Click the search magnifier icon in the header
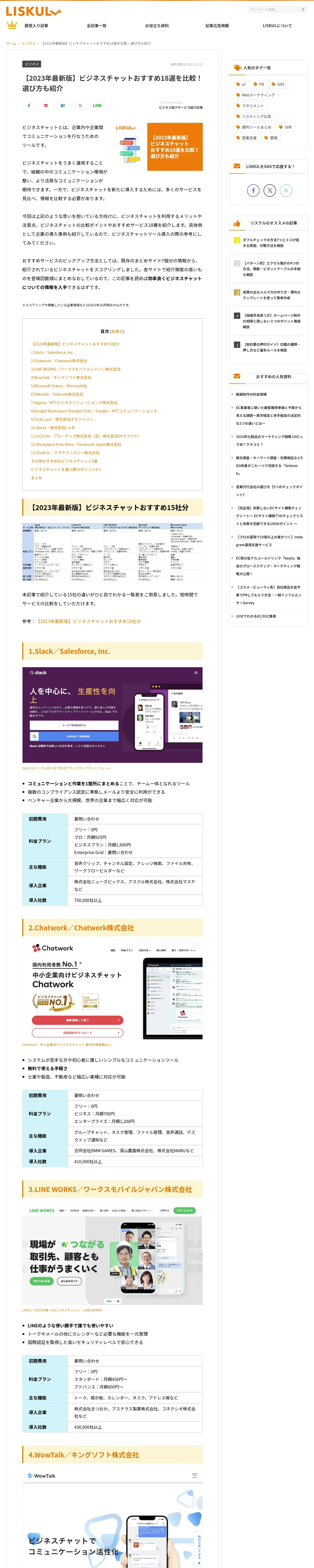Viewport: 314px width, 1568px height. coord(303,10)
